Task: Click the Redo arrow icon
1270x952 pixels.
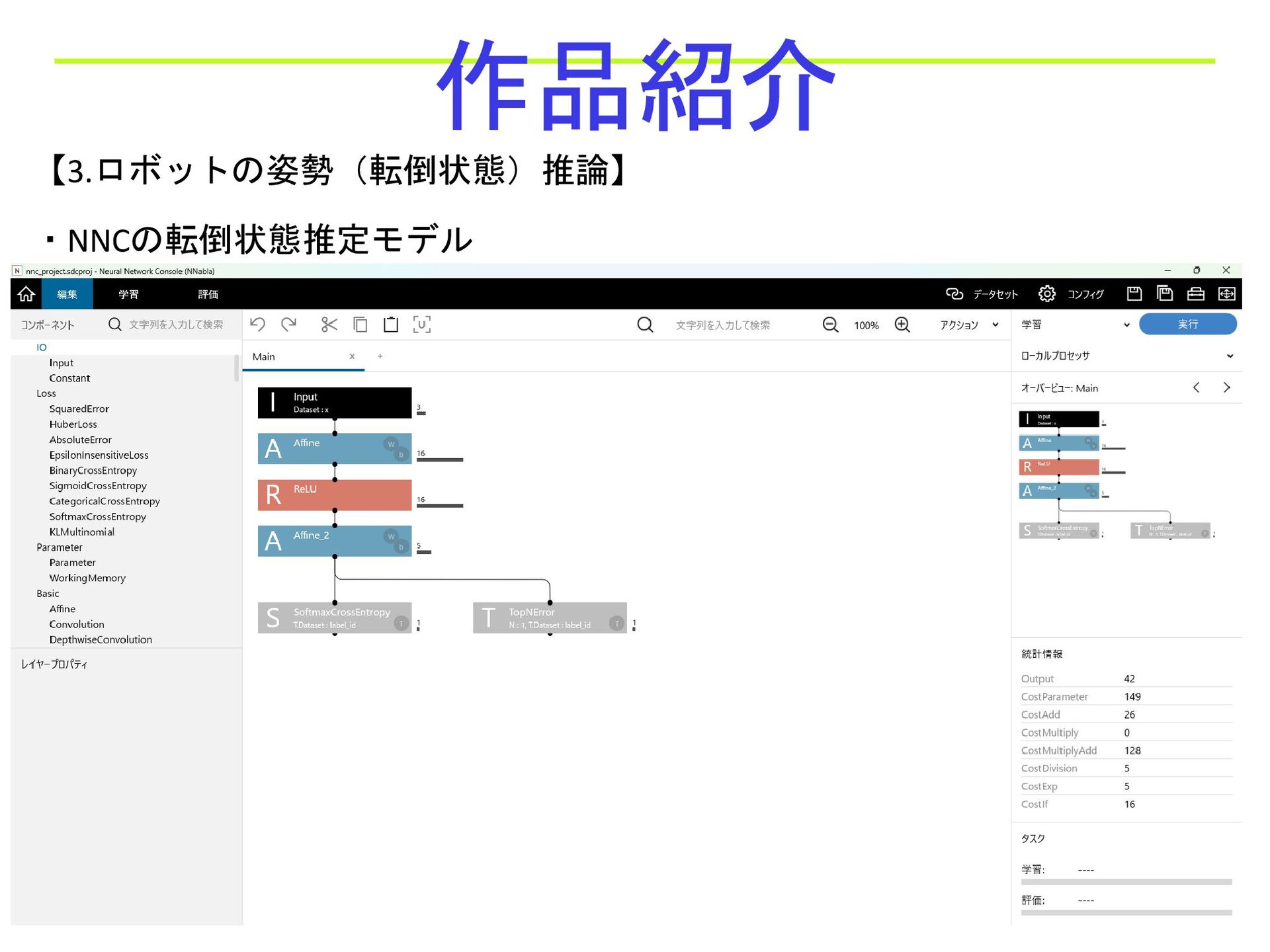Action: tap(289, 325)
